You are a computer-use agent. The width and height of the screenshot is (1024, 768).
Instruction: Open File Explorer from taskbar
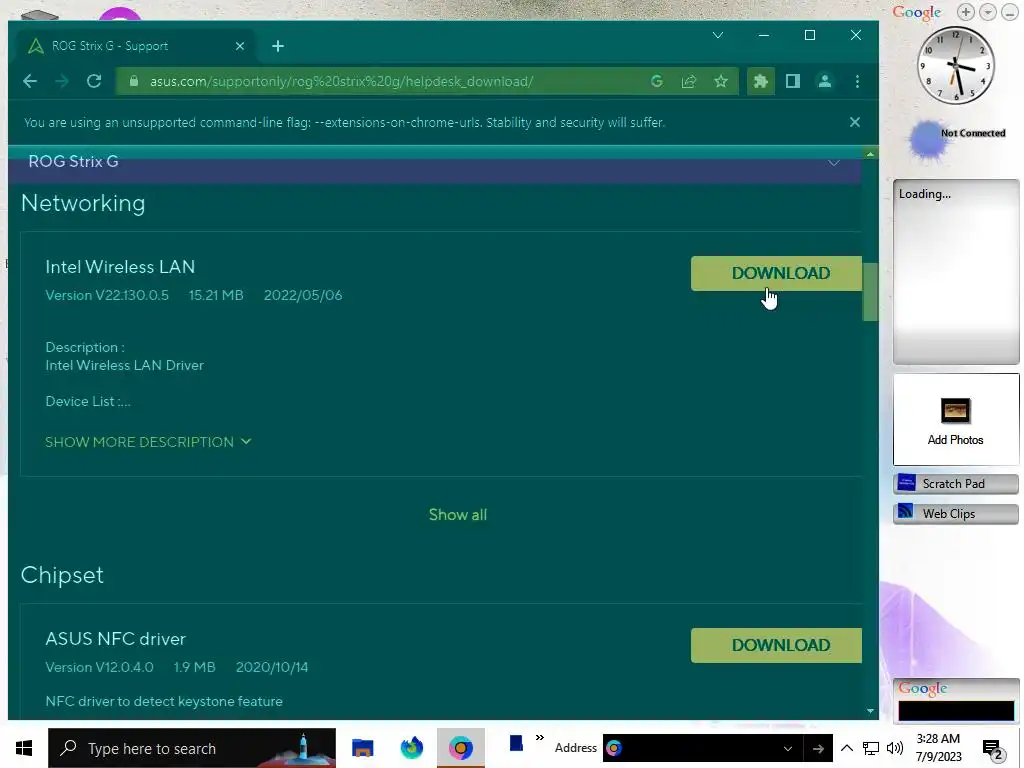click(362, 748)
